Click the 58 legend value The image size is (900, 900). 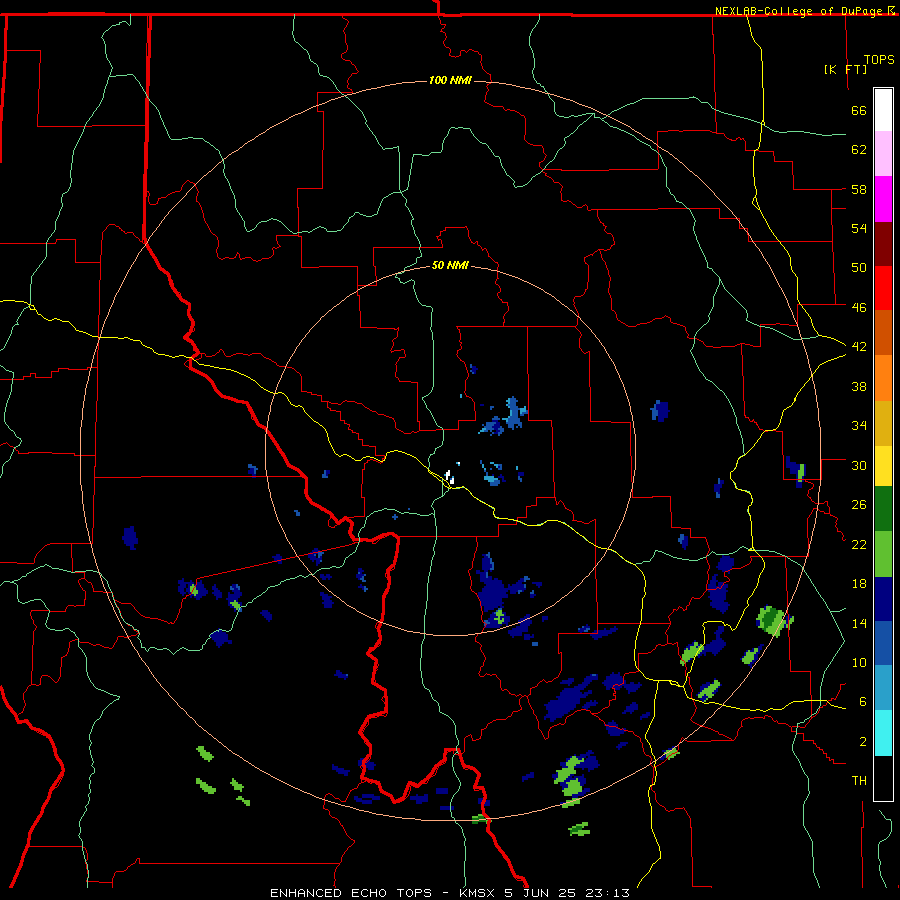click(x=859, y=189)
